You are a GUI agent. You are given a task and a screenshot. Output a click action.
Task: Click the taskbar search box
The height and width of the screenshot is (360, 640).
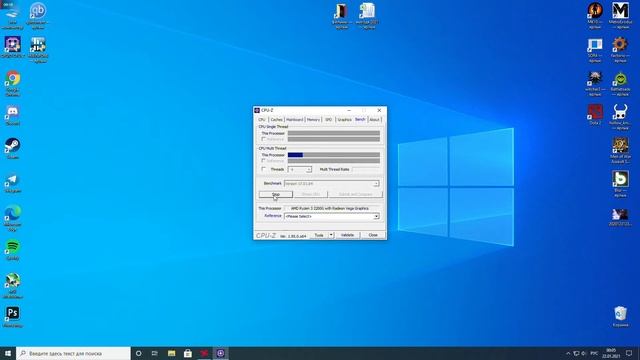(x=73, y=353)
